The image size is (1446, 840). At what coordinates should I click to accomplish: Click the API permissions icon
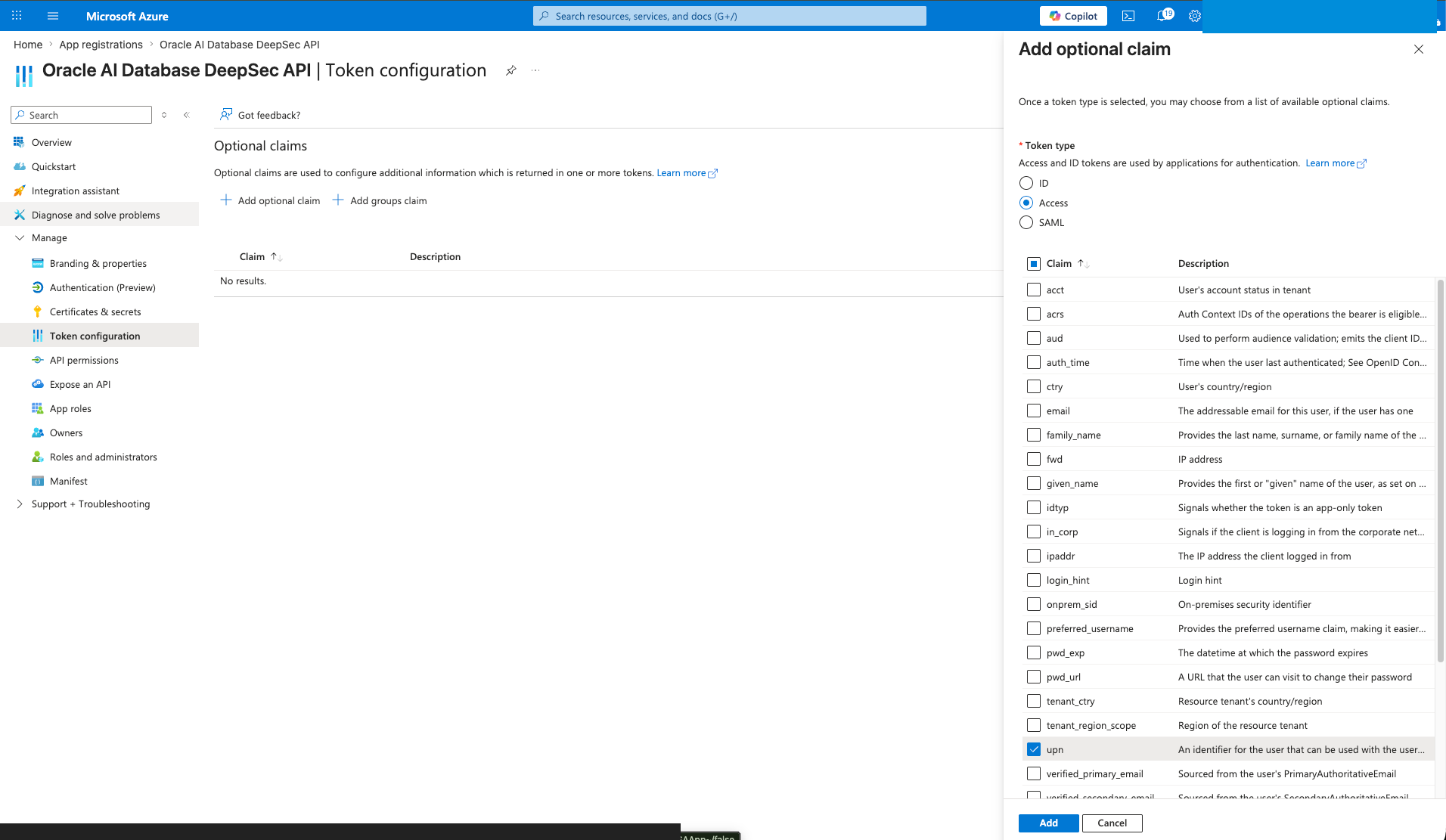[37, 360]
